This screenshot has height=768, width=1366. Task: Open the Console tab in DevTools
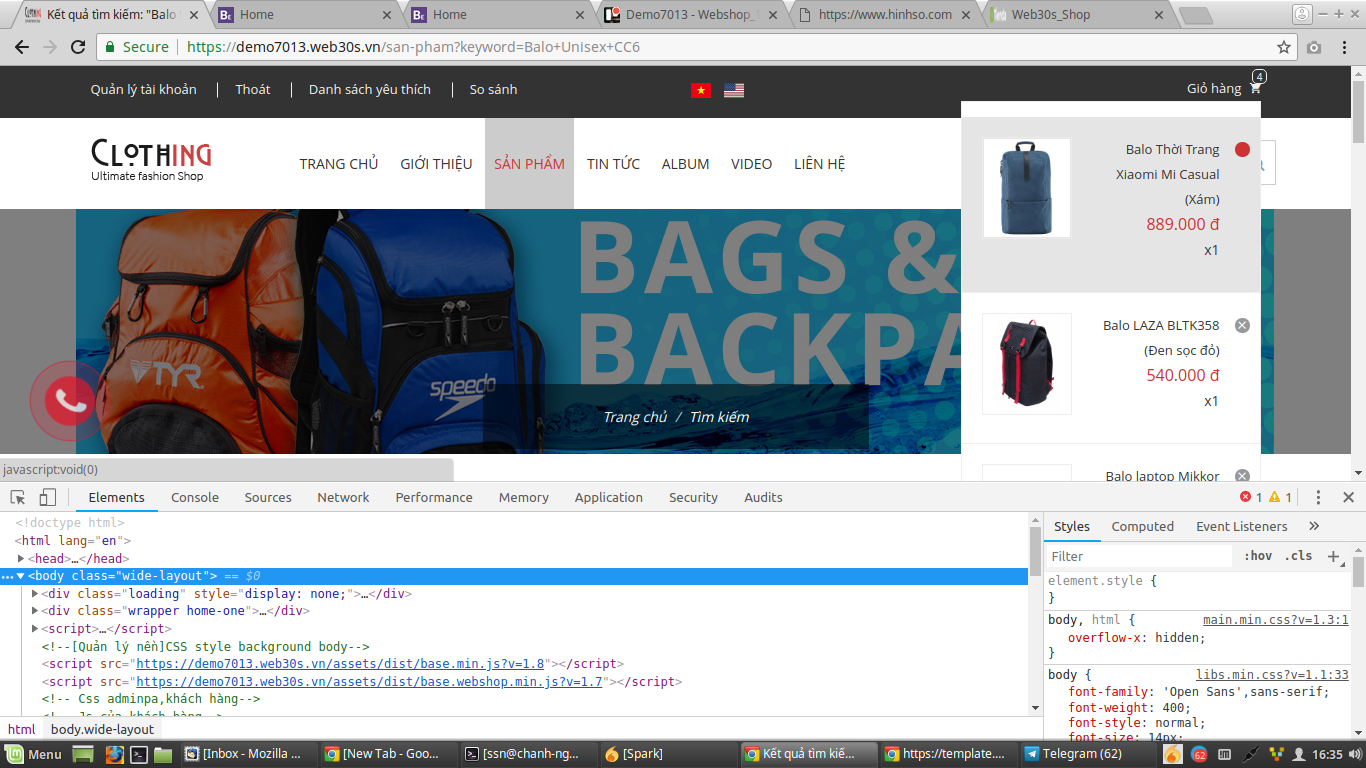pos(195,497)
